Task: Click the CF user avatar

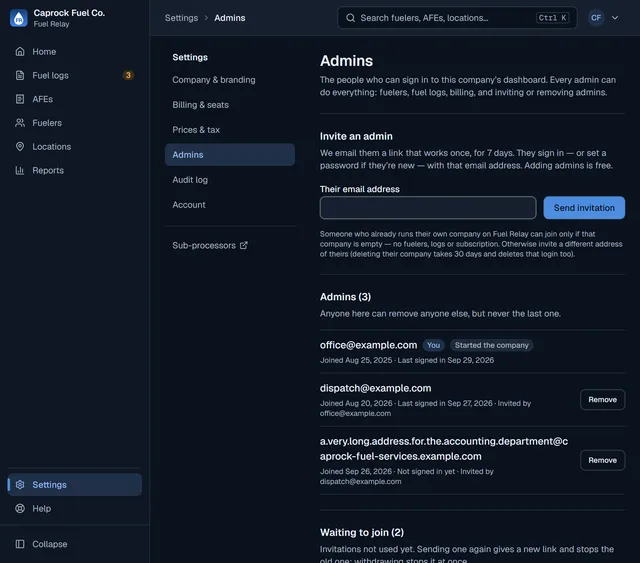Action: [x=596, y=18]
